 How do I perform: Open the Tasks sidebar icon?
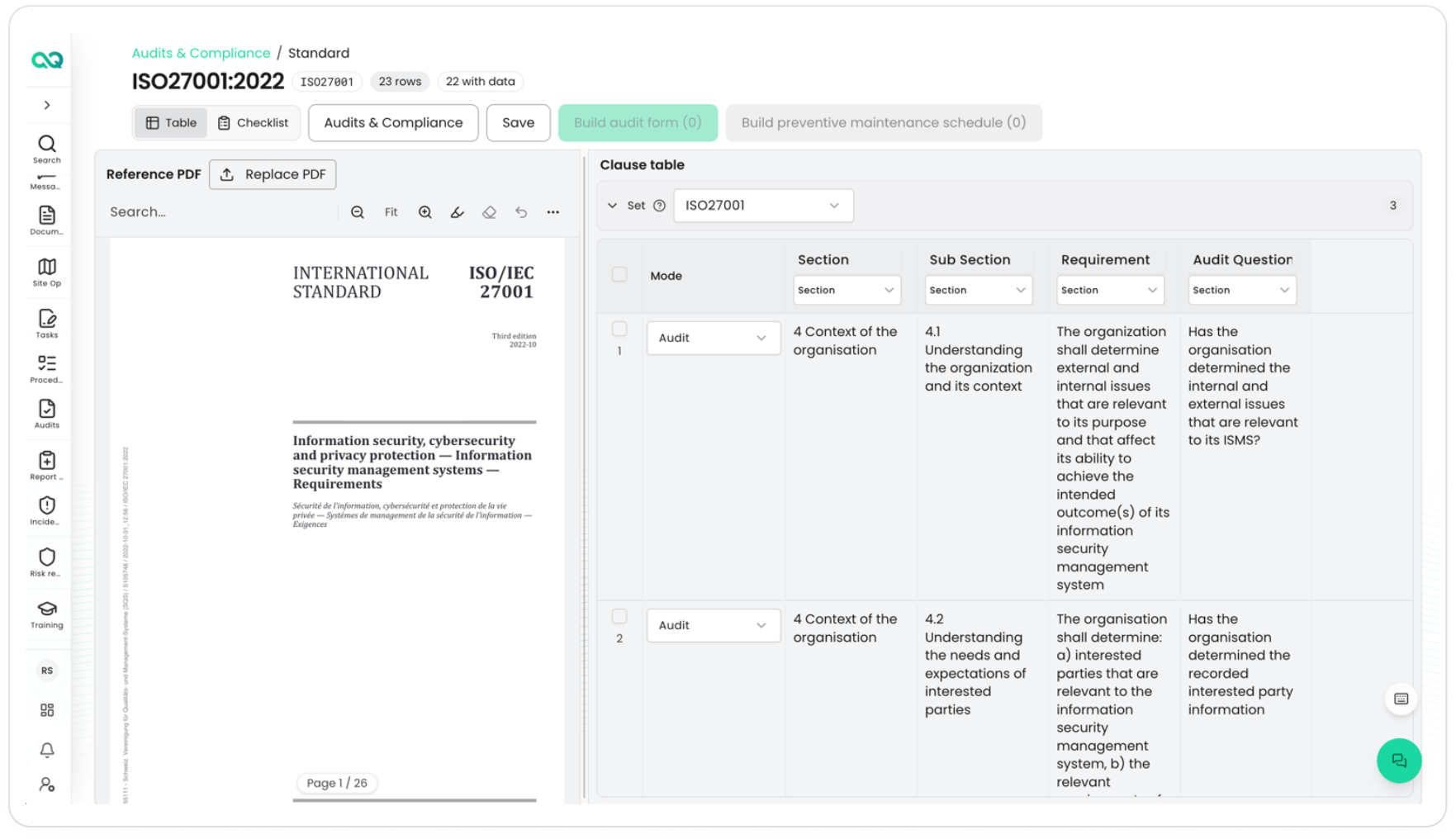[x=47, y=324]
